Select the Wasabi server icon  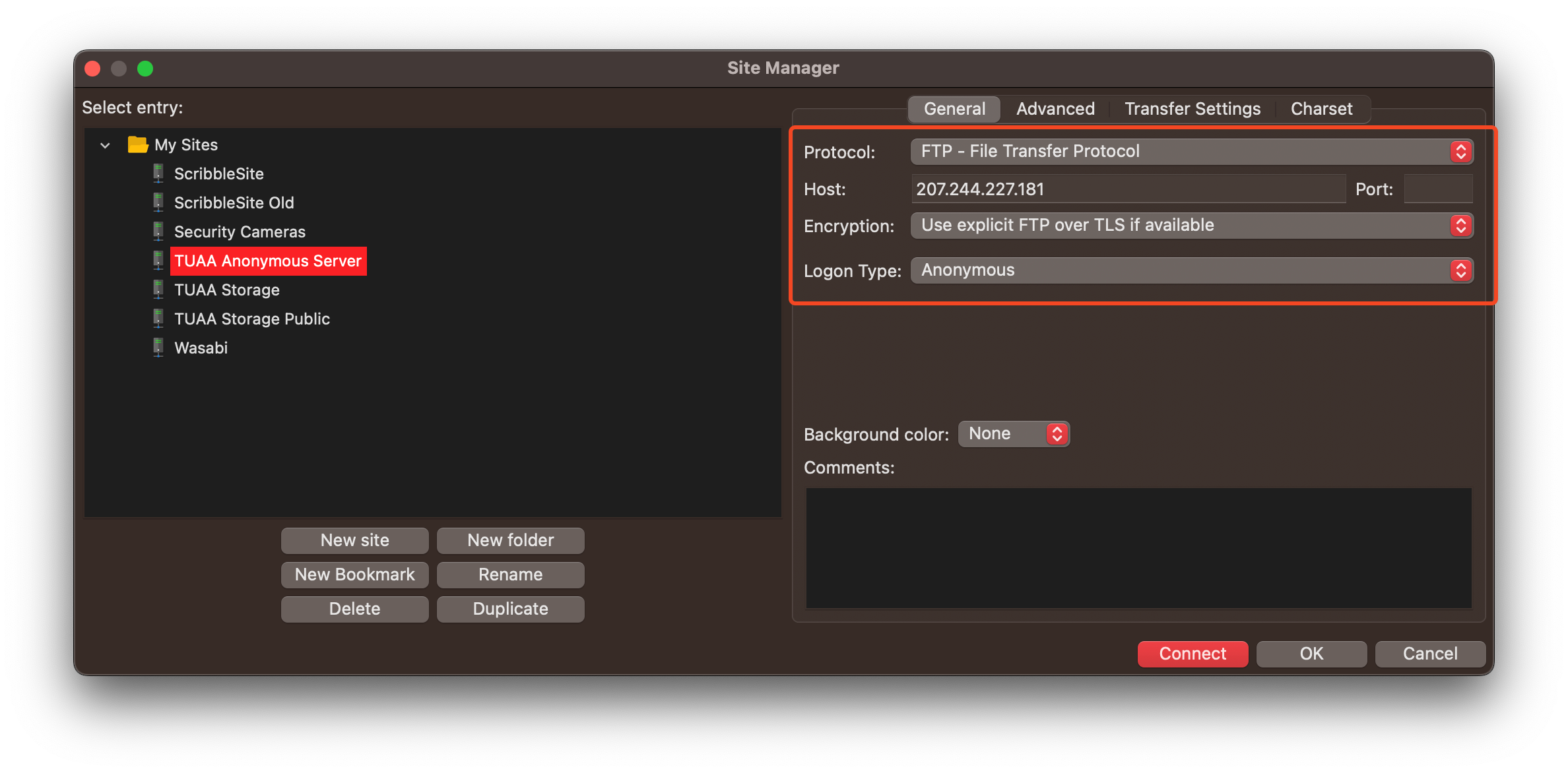[x=158, y=348]
